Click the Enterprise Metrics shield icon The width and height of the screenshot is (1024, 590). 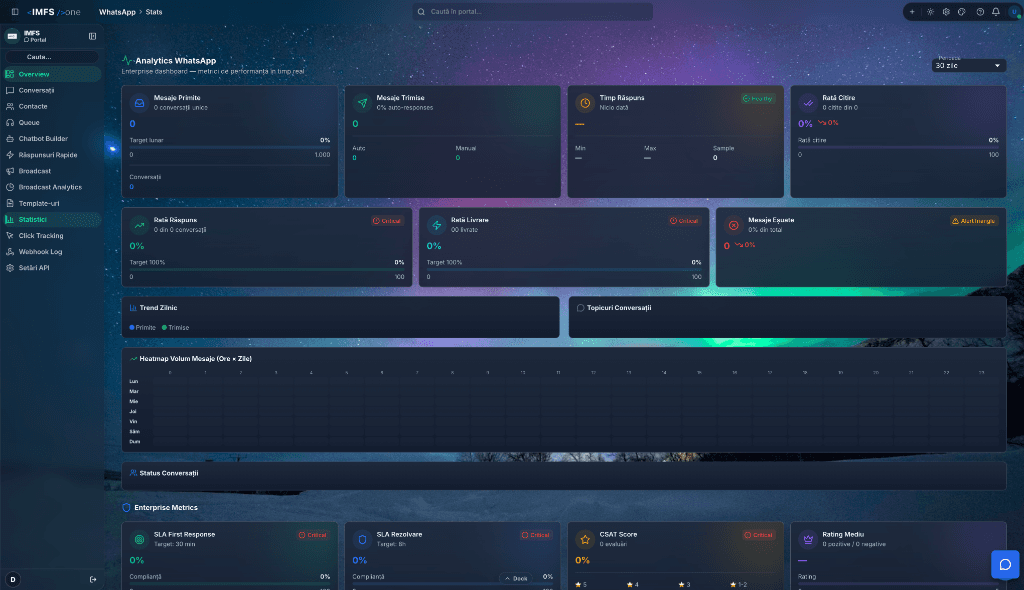(127, 508)
